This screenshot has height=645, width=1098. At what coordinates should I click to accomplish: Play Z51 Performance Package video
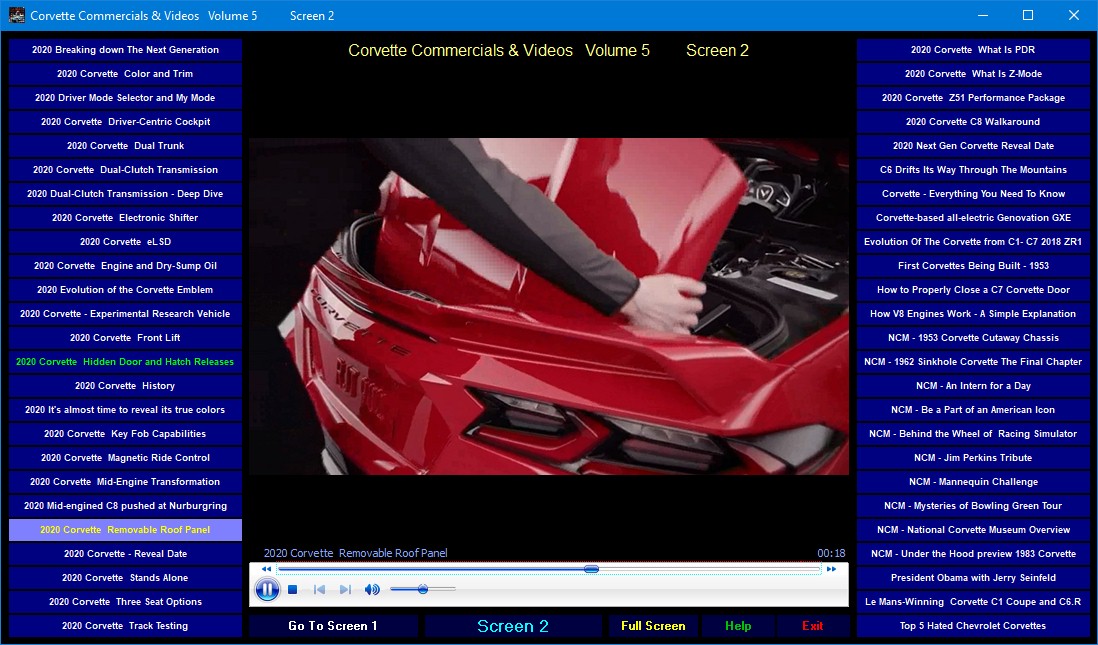click(973, 98)
